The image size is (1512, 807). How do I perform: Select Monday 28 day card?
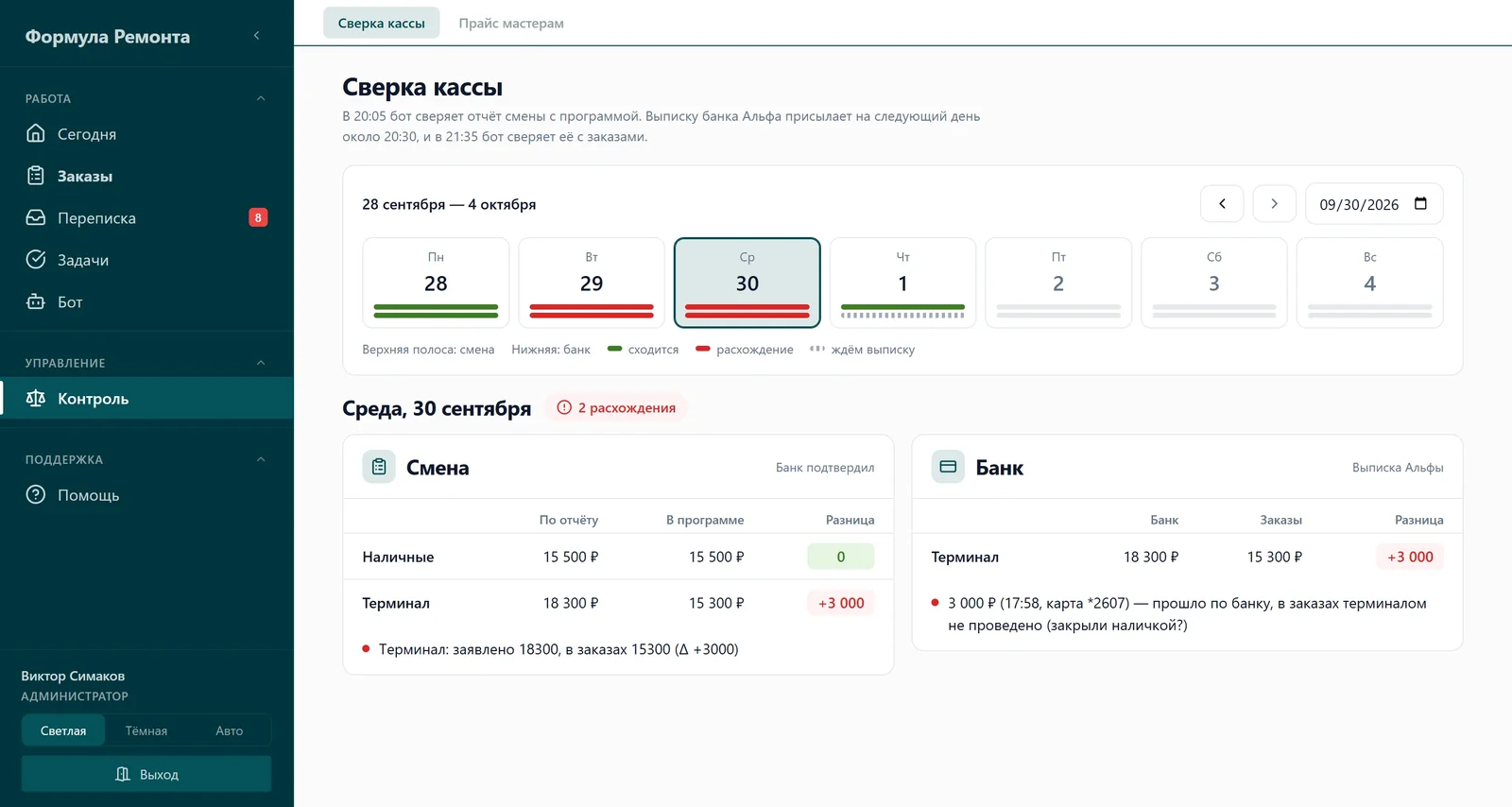tap(436, 283)
